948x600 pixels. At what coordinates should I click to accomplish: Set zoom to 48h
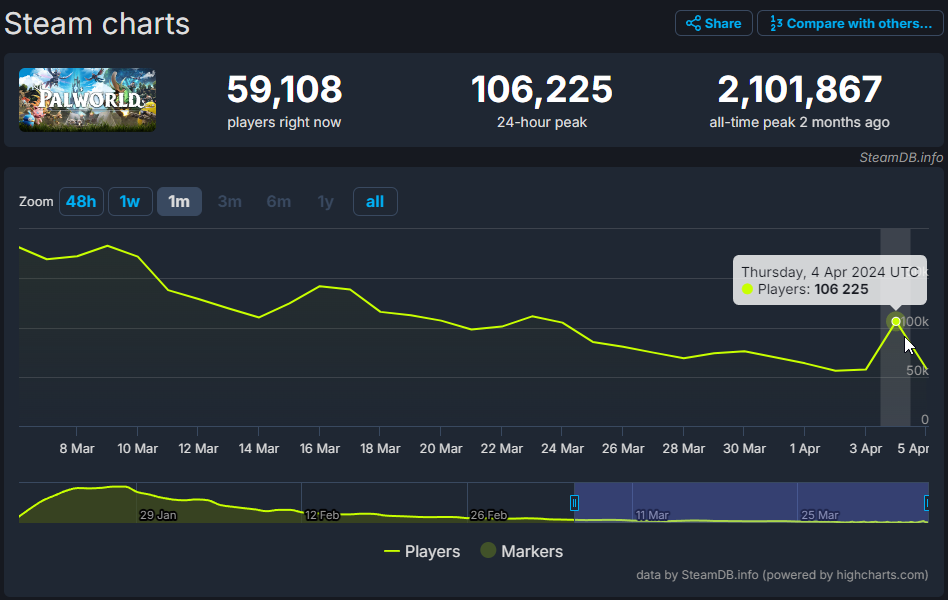click(80, 202)
